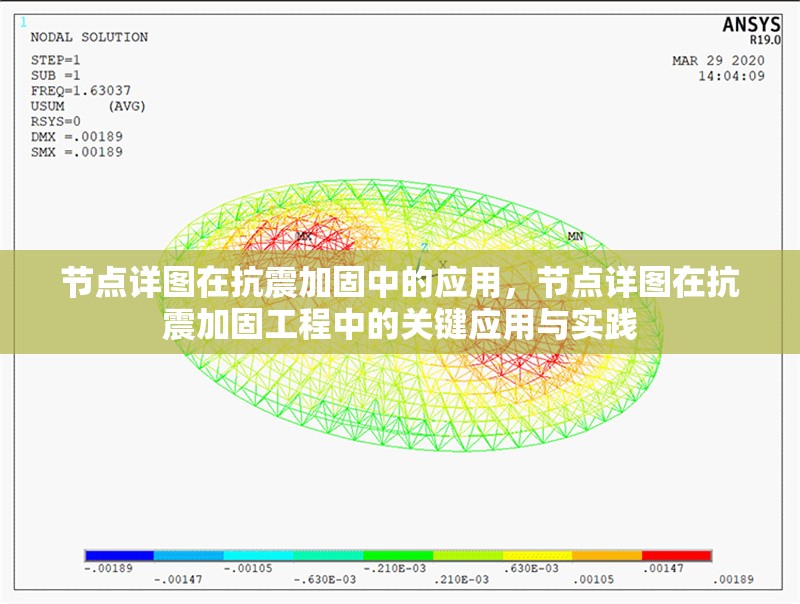Select the orange legend color band
The width and height of the screenshot is (800, 604).
606,554
